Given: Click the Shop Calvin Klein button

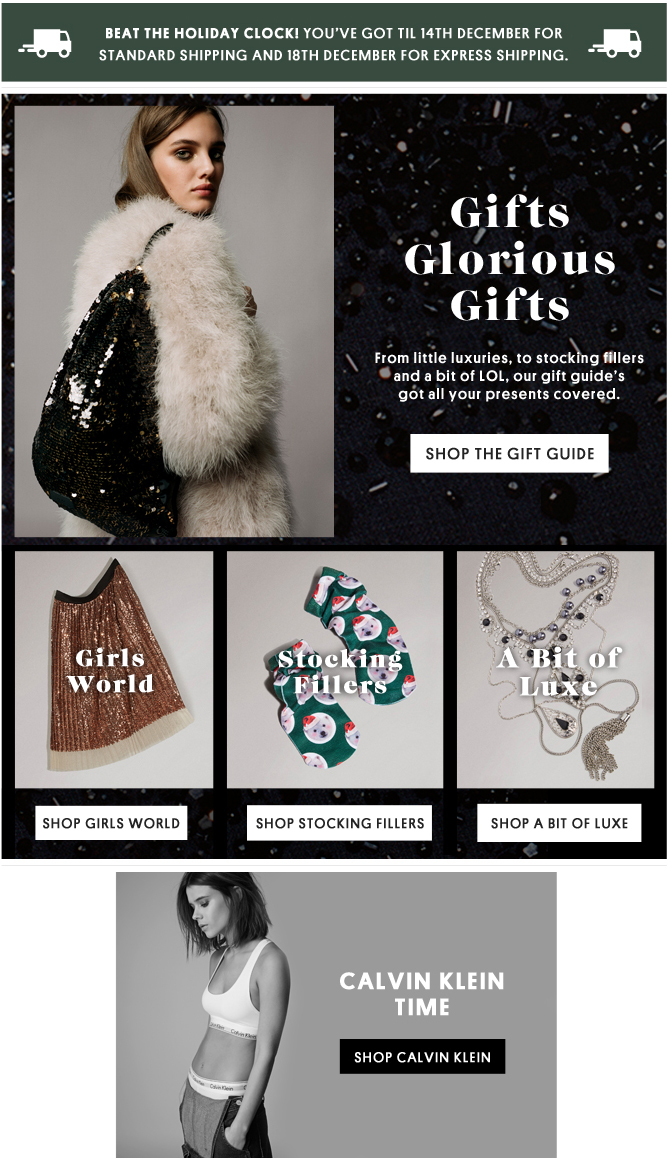Looking at the screenshot, I should [x=422, y=1056].
